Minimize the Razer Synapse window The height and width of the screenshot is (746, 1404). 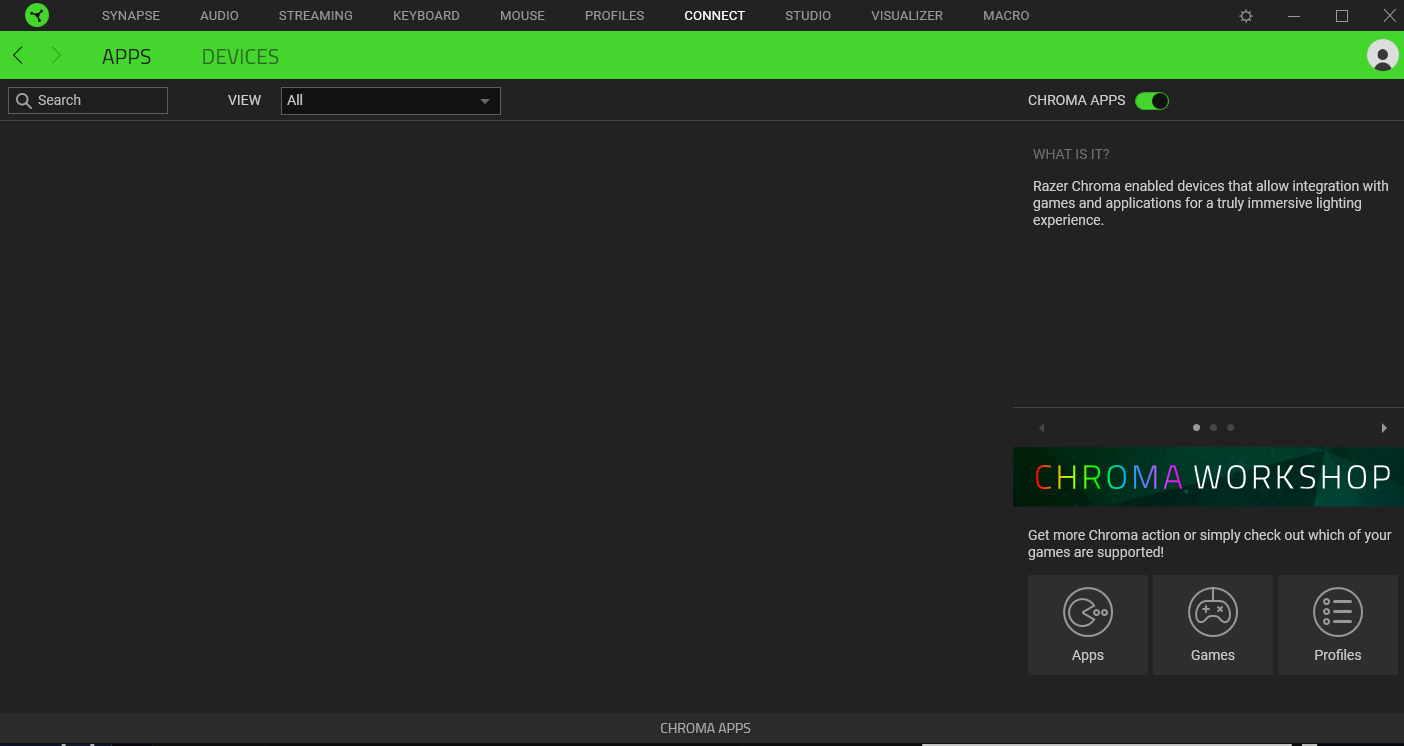pyautogui.click(x=1294, y=16)
